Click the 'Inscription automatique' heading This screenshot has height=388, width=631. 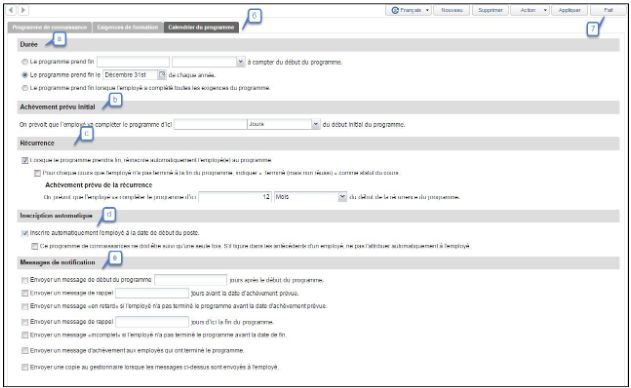click(56, 216)
